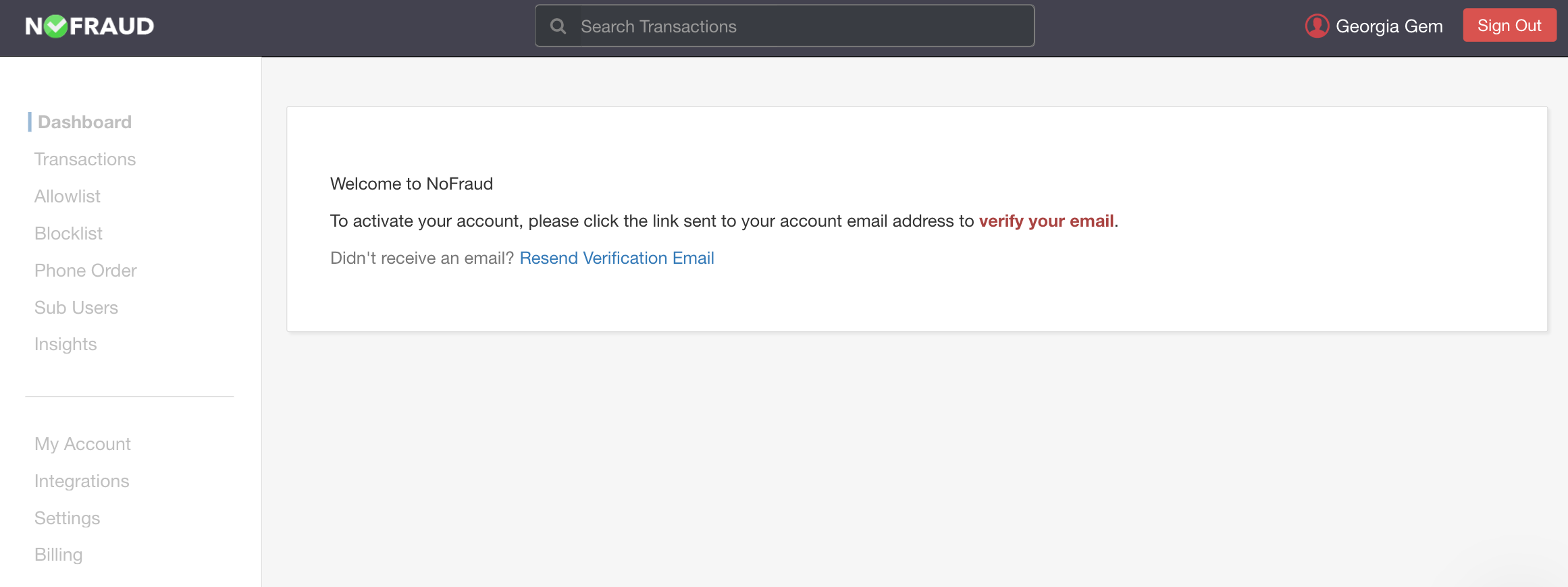Click Resend Verification Email
Viewport: 1568px width, 587px height.
point(617,258)
